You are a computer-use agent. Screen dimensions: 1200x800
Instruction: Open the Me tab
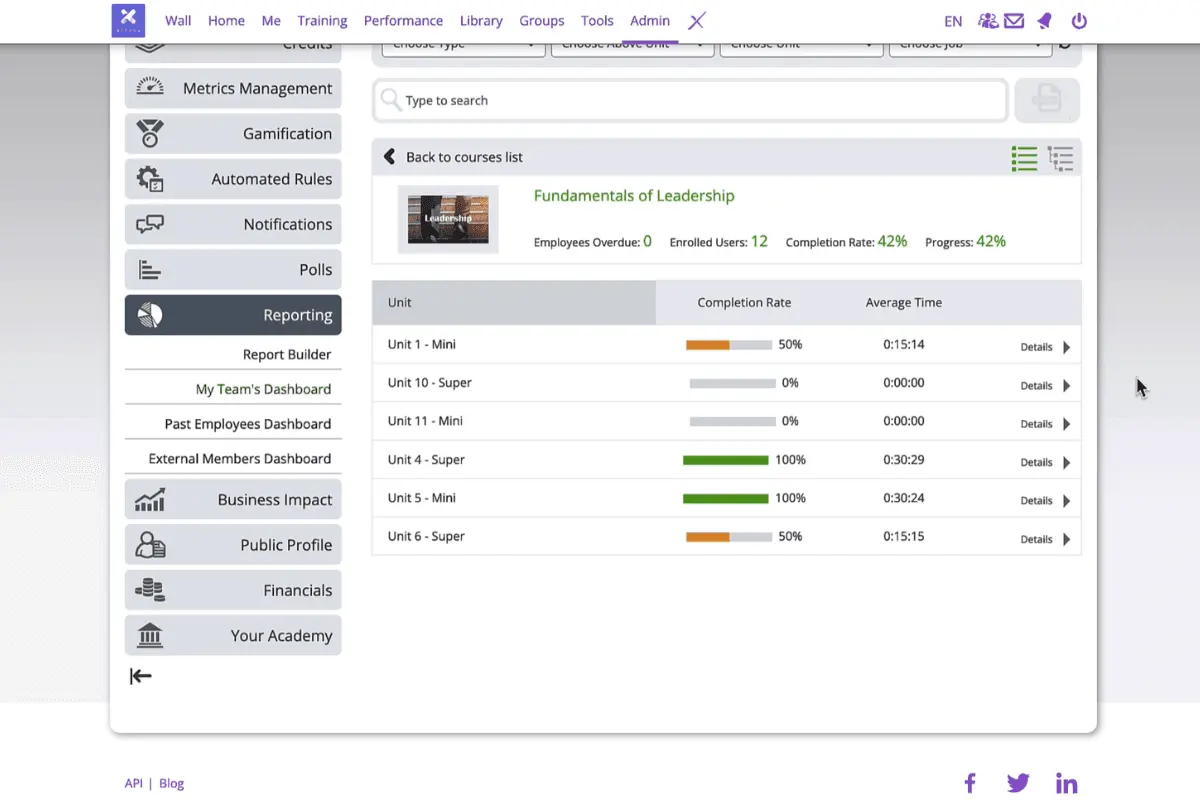271,20
